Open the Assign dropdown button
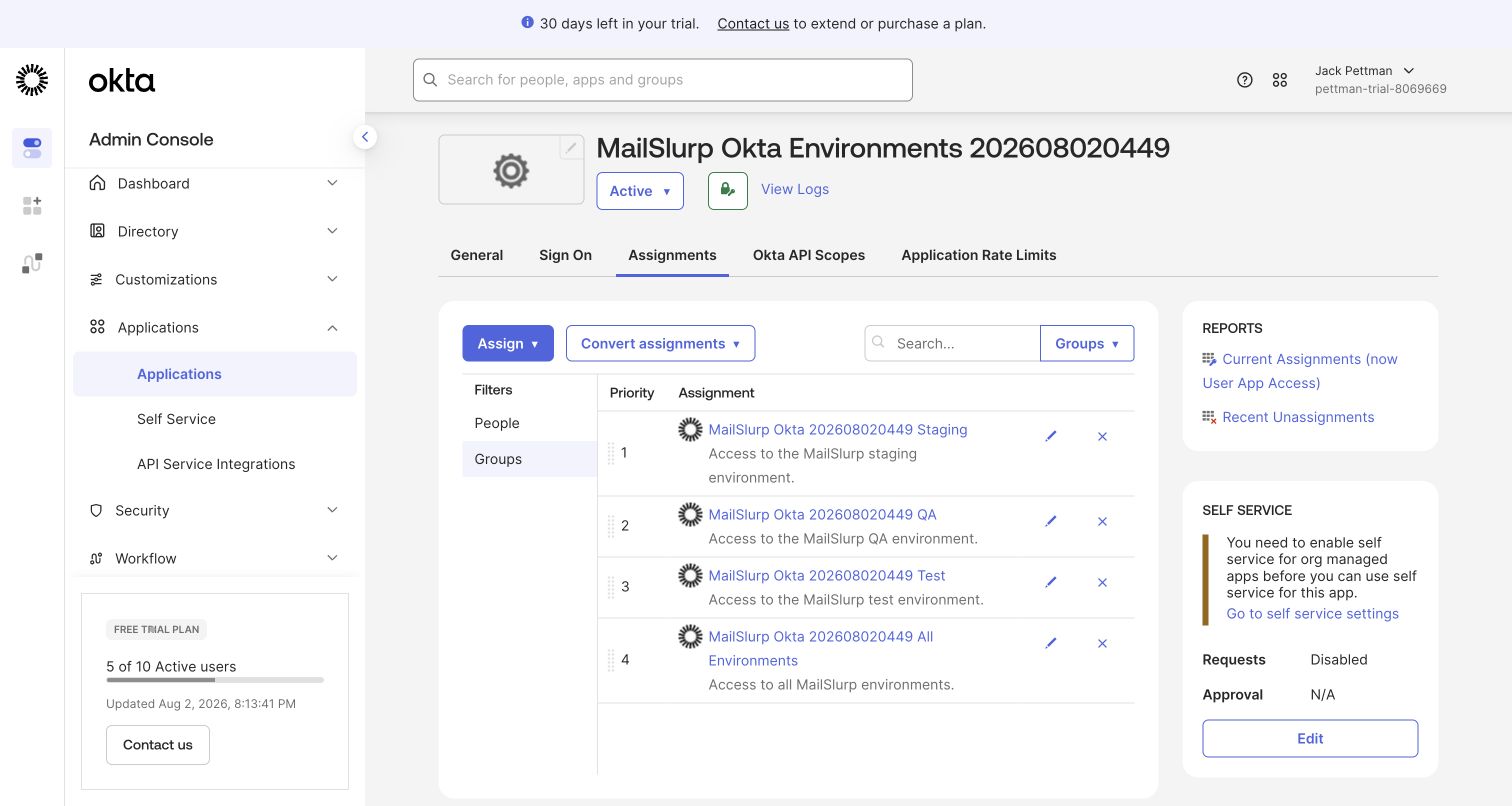The height and width of the screenshot is (806, 1512). (x=508, y=343)
